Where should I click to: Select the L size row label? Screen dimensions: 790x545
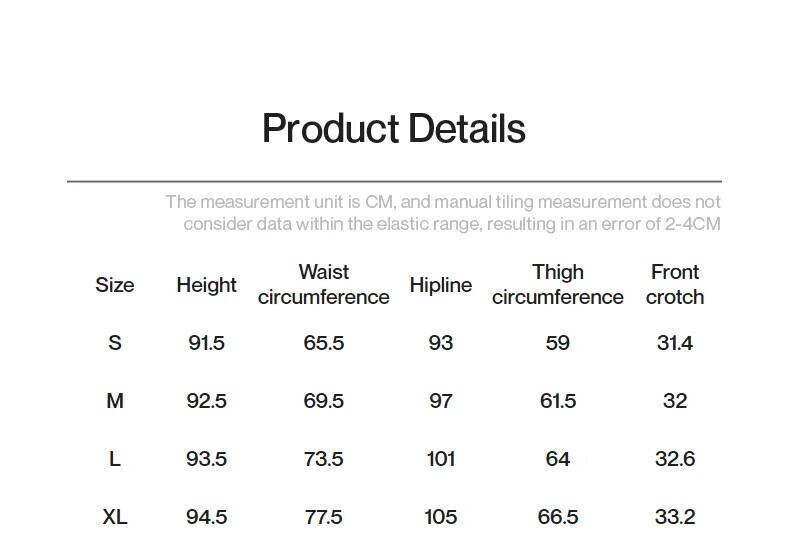(x=115, y=459)
